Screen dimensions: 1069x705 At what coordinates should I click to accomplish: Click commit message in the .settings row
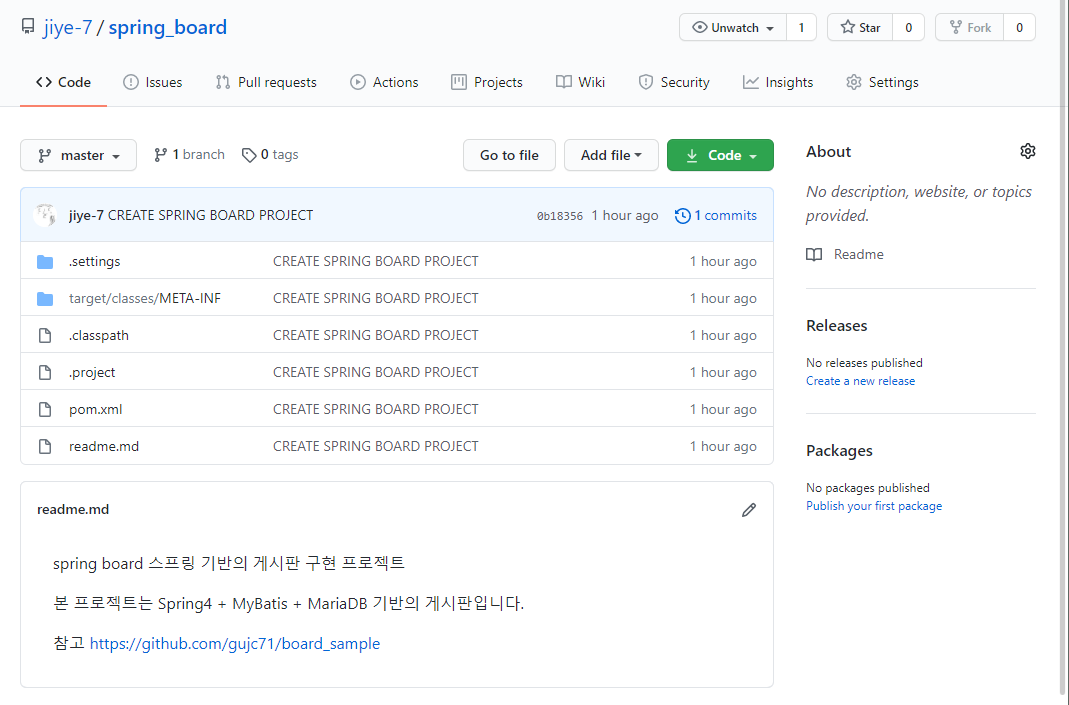click(376, 261)
